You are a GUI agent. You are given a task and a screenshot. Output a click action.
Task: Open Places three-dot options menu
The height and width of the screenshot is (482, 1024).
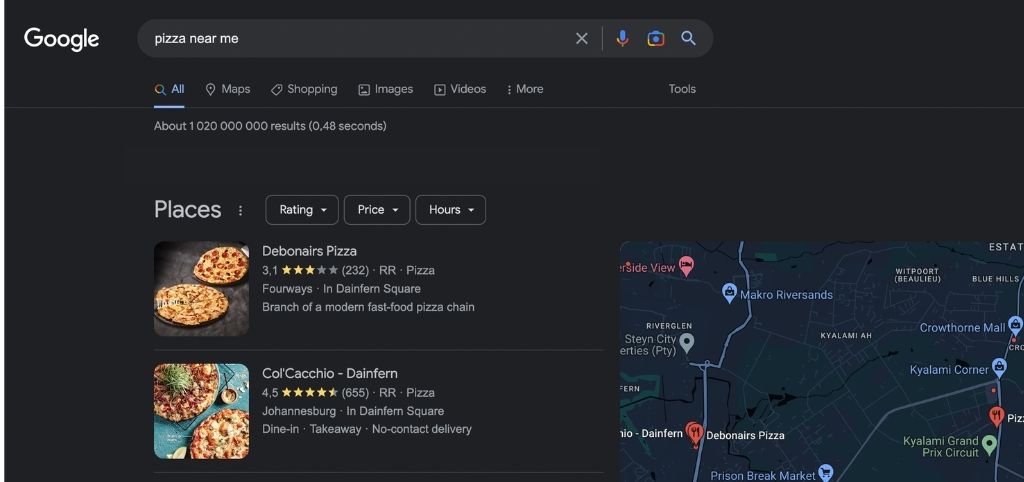click(x=240, y=210)
